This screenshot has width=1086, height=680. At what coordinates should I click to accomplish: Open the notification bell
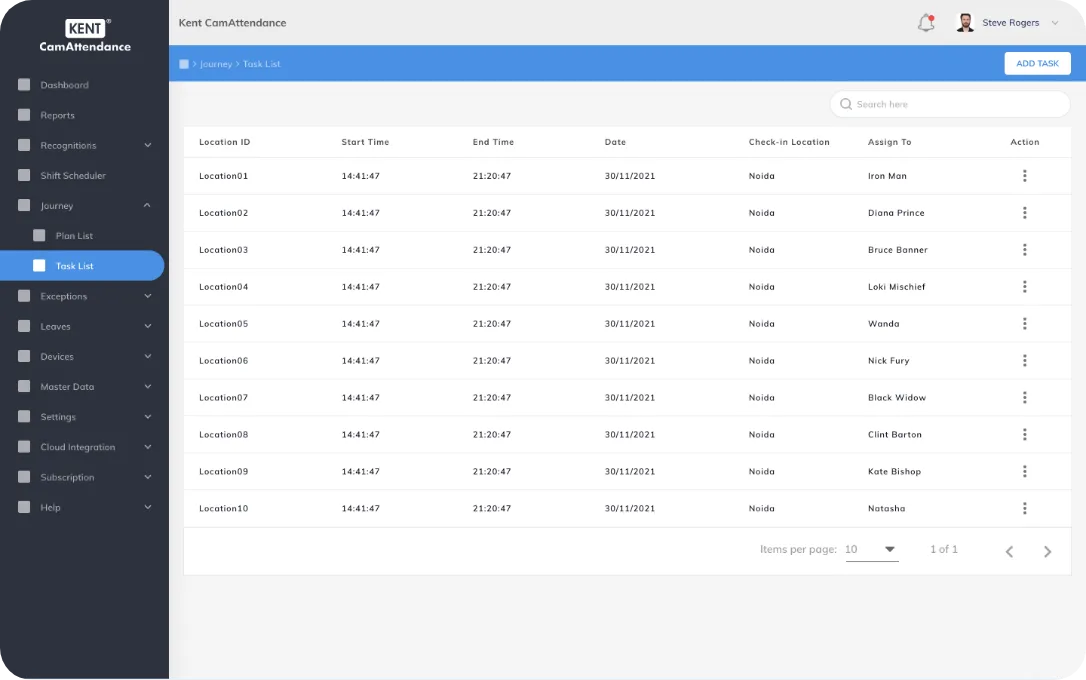point(926,23)
